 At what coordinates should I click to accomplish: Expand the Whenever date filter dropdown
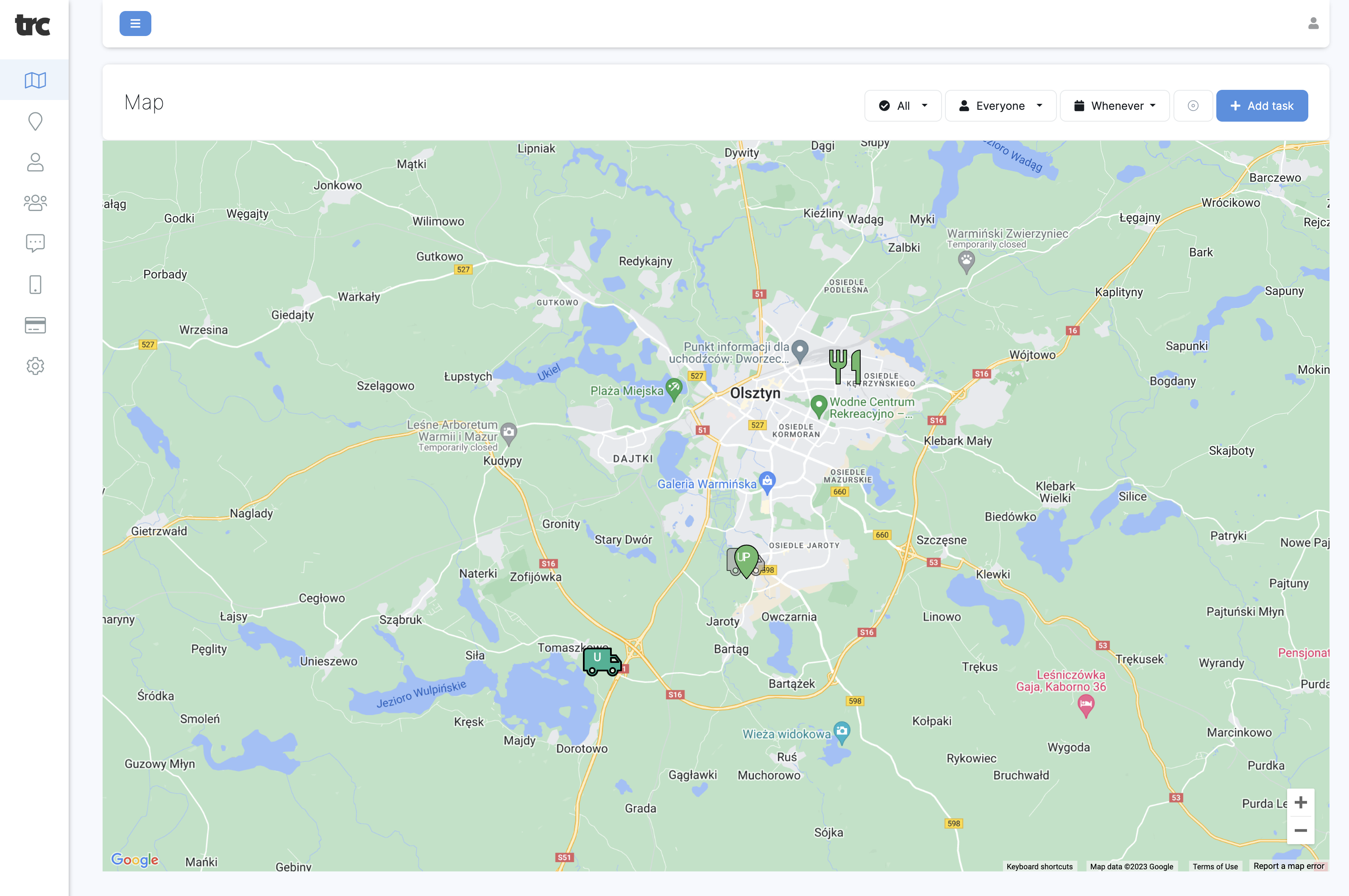1114,106
